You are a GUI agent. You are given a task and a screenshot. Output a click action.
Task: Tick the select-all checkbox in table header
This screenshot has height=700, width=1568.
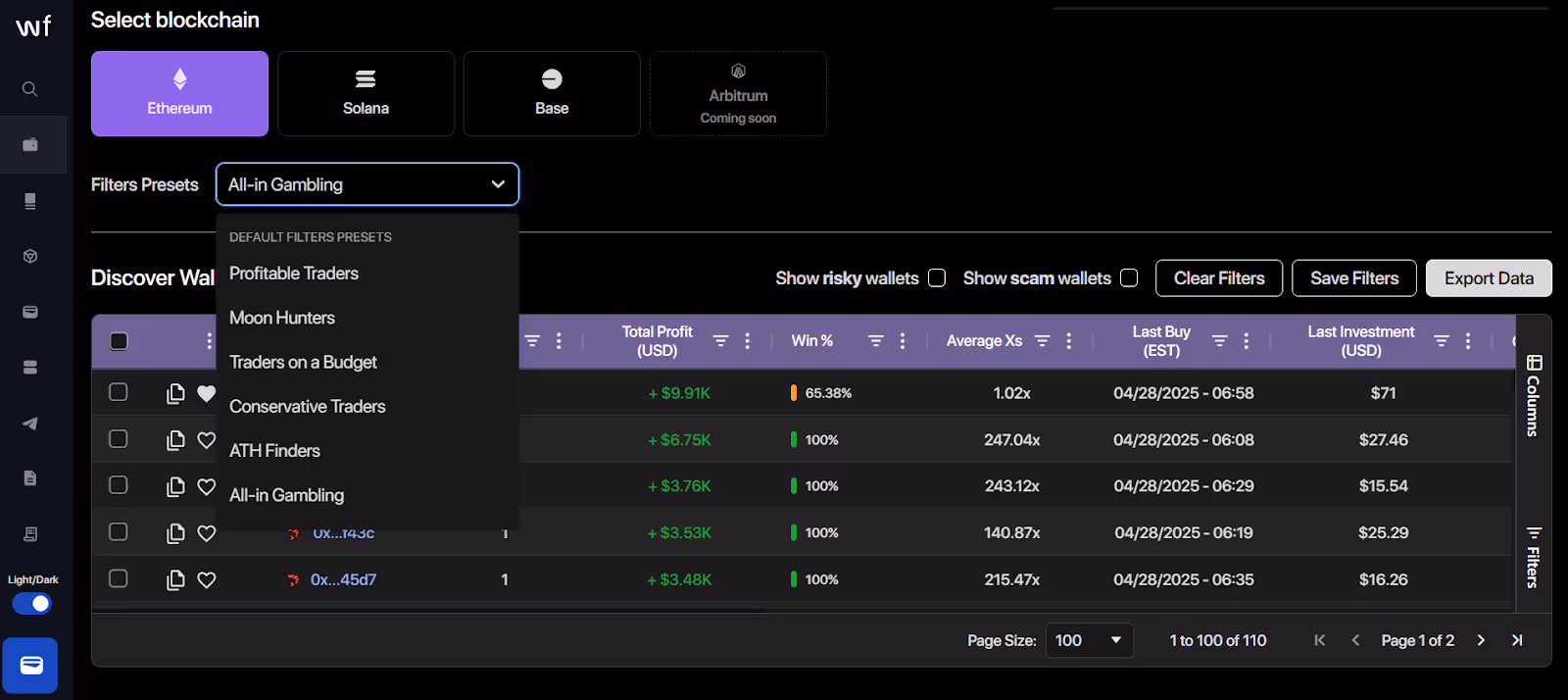119,341
